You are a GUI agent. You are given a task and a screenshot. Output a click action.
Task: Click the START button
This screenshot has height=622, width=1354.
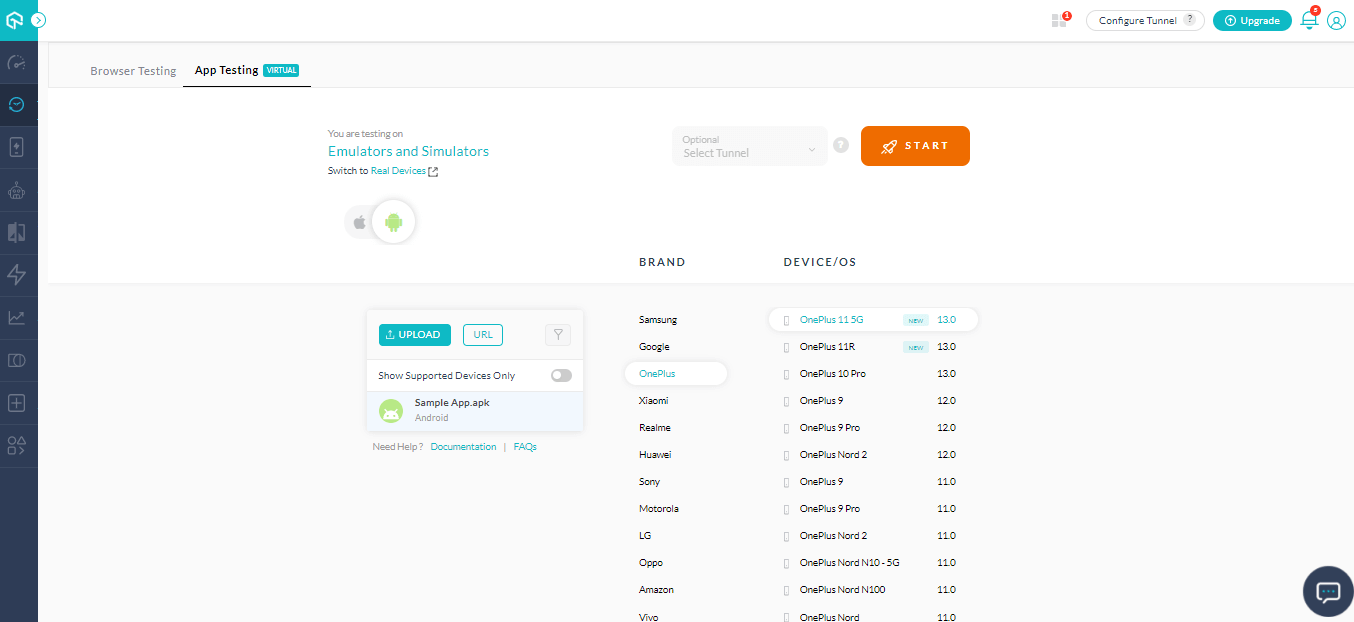point(914,146)
